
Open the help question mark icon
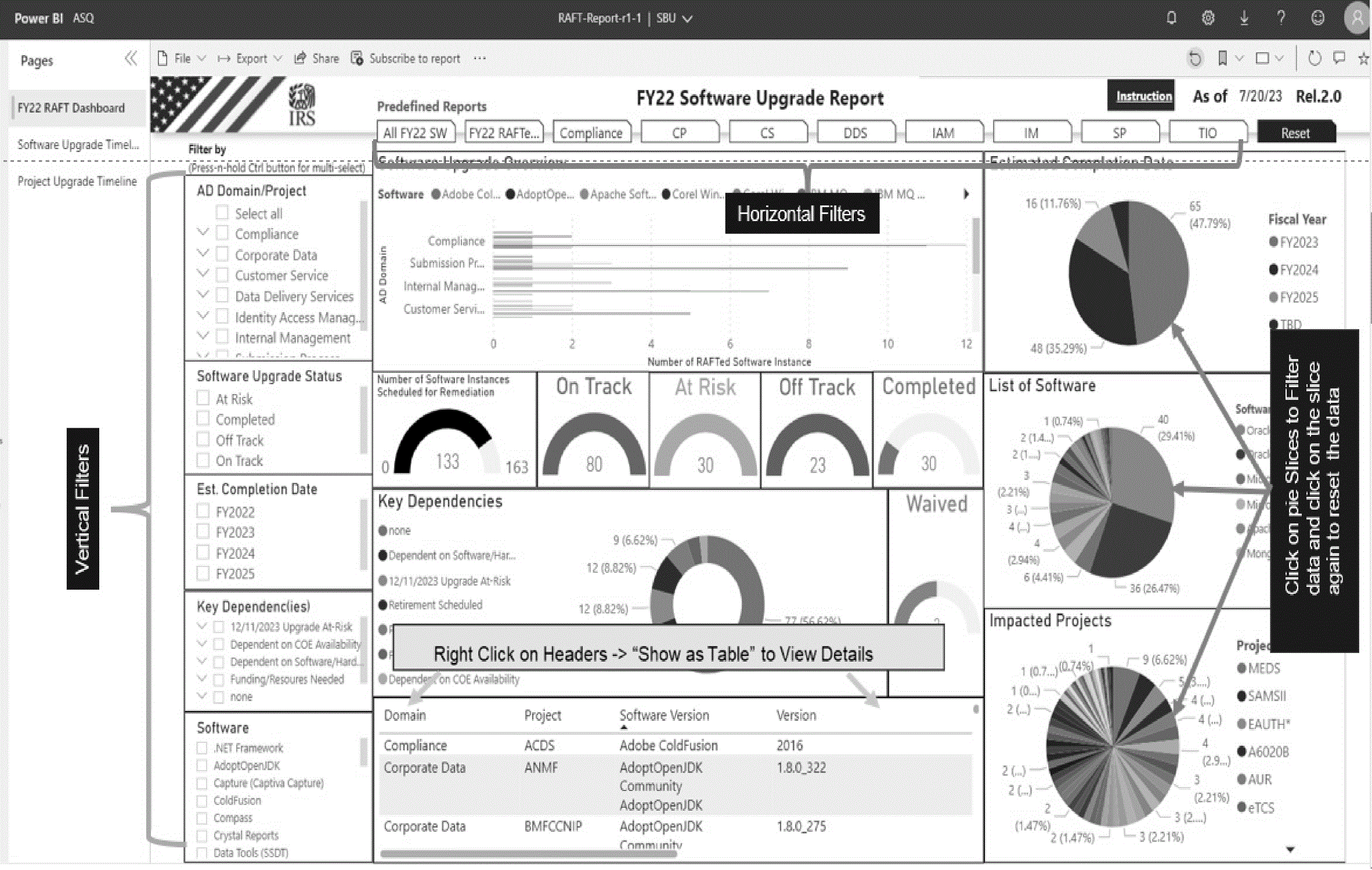1281,18
